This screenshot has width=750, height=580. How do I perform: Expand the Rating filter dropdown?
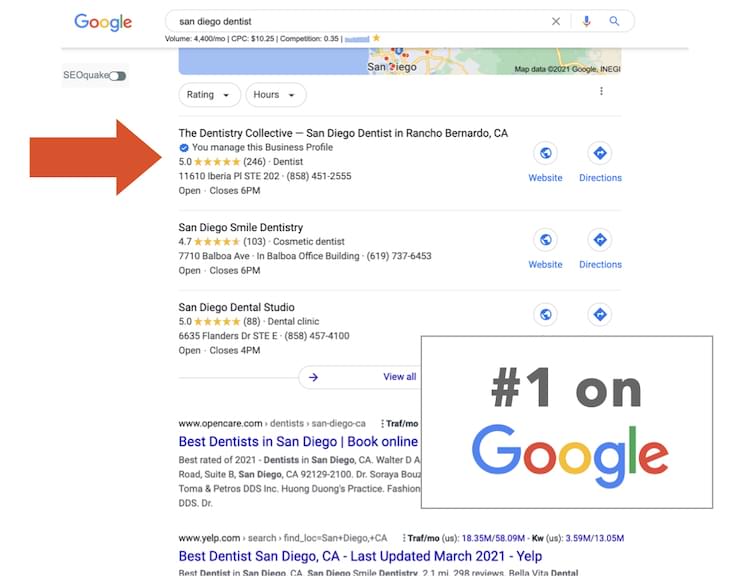coord(209,95)
